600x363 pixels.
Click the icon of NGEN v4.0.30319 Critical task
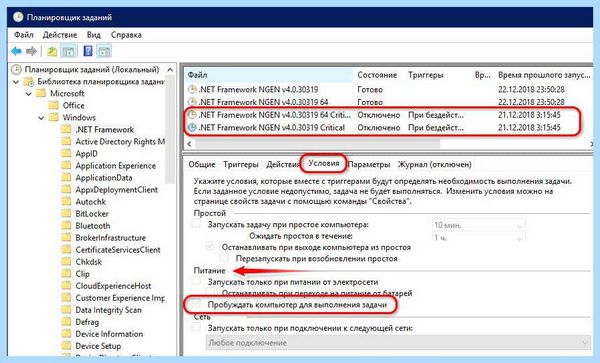[x=192, y=127]
